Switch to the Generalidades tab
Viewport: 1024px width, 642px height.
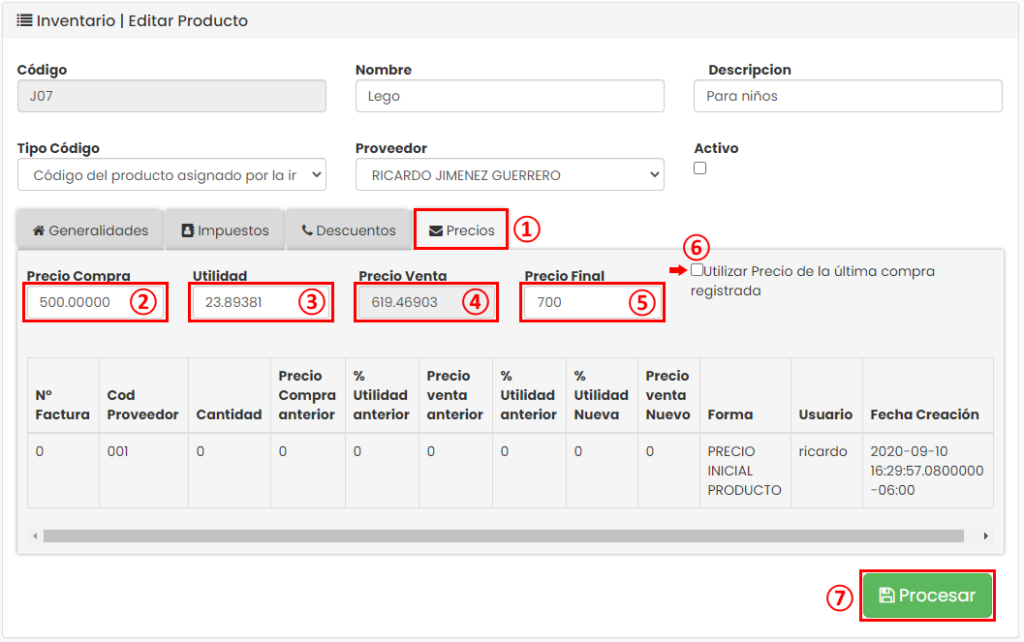click(89, 229)
